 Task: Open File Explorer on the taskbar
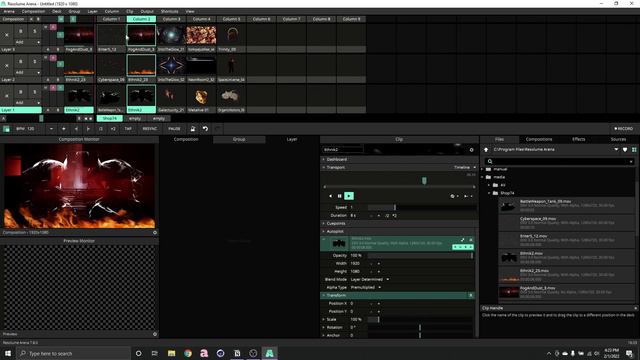171,353
